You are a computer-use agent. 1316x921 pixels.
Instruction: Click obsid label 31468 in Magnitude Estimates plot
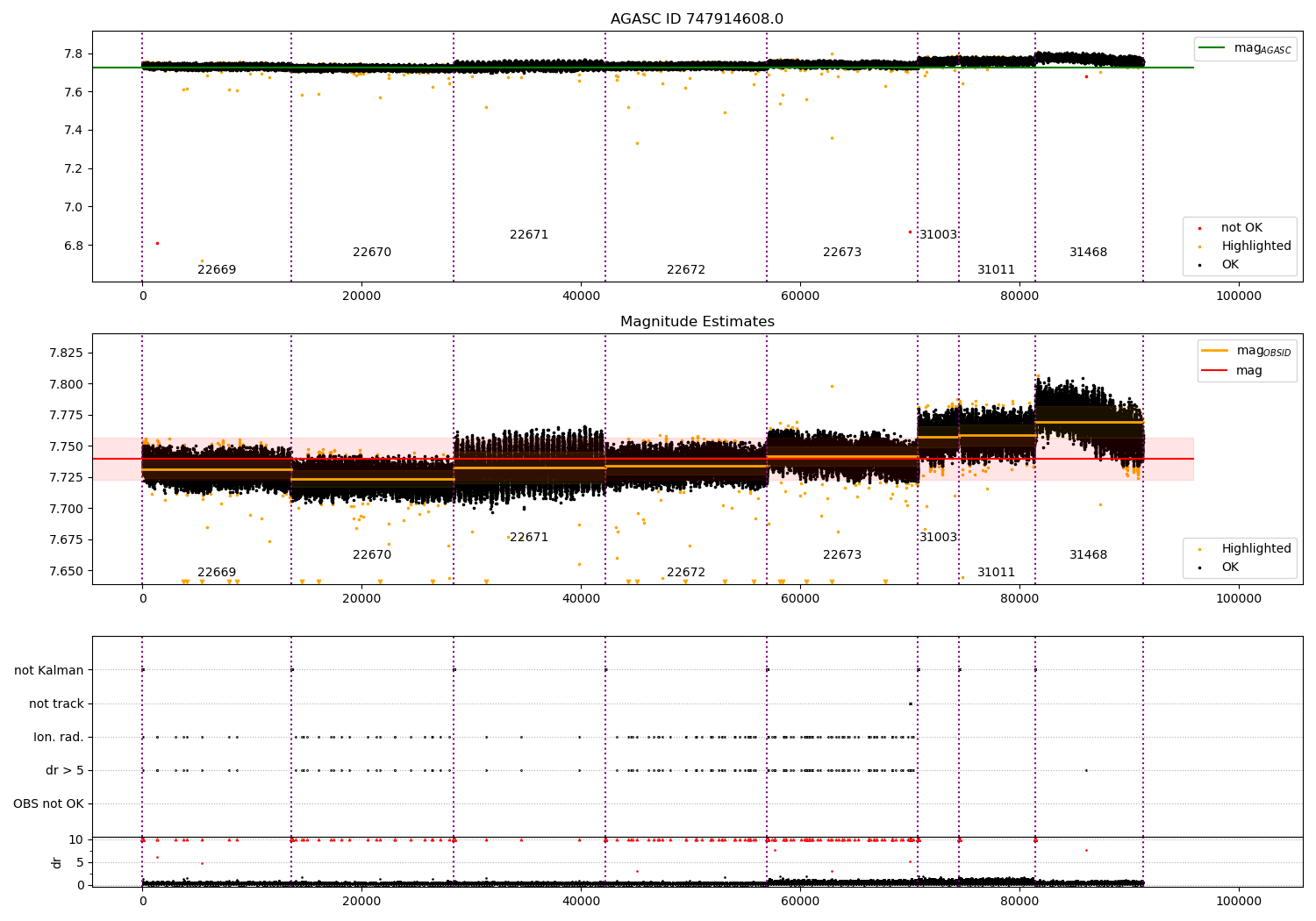(x=1088, y=555)
